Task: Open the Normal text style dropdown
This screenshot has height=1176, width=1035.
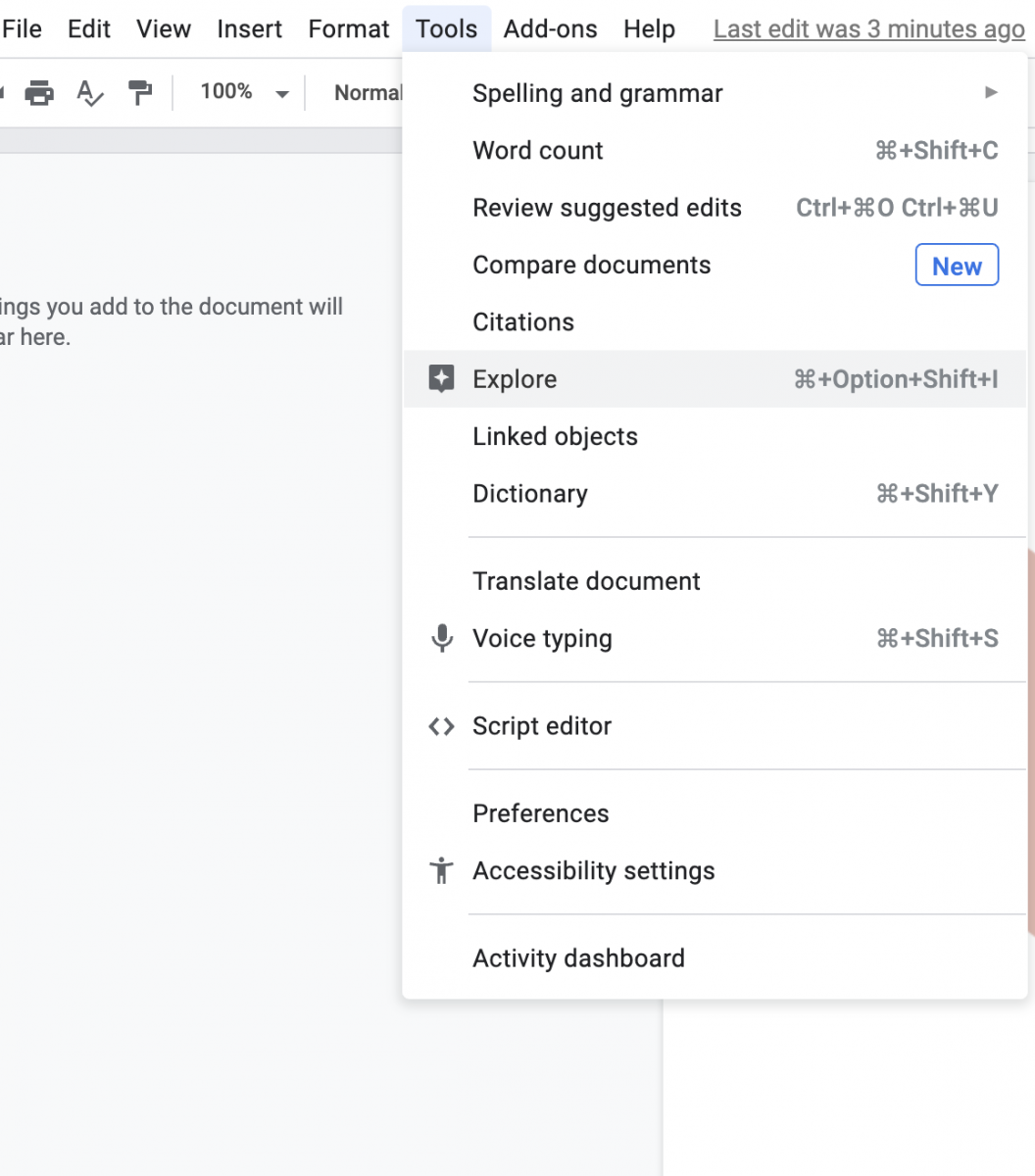Action: [368, 93]
